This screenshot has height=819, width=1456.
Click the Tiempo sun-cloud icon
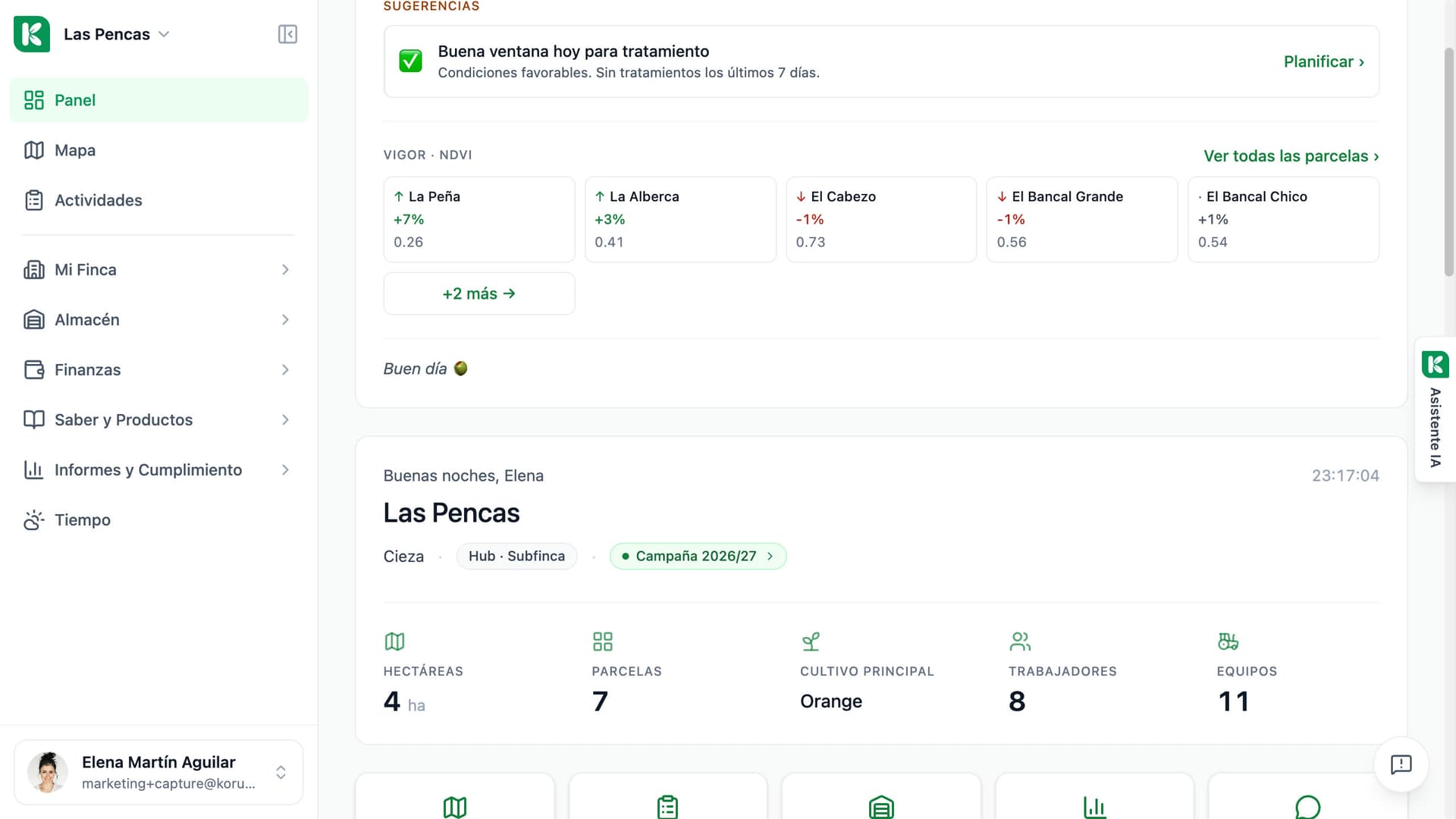[x=34, y=520]
